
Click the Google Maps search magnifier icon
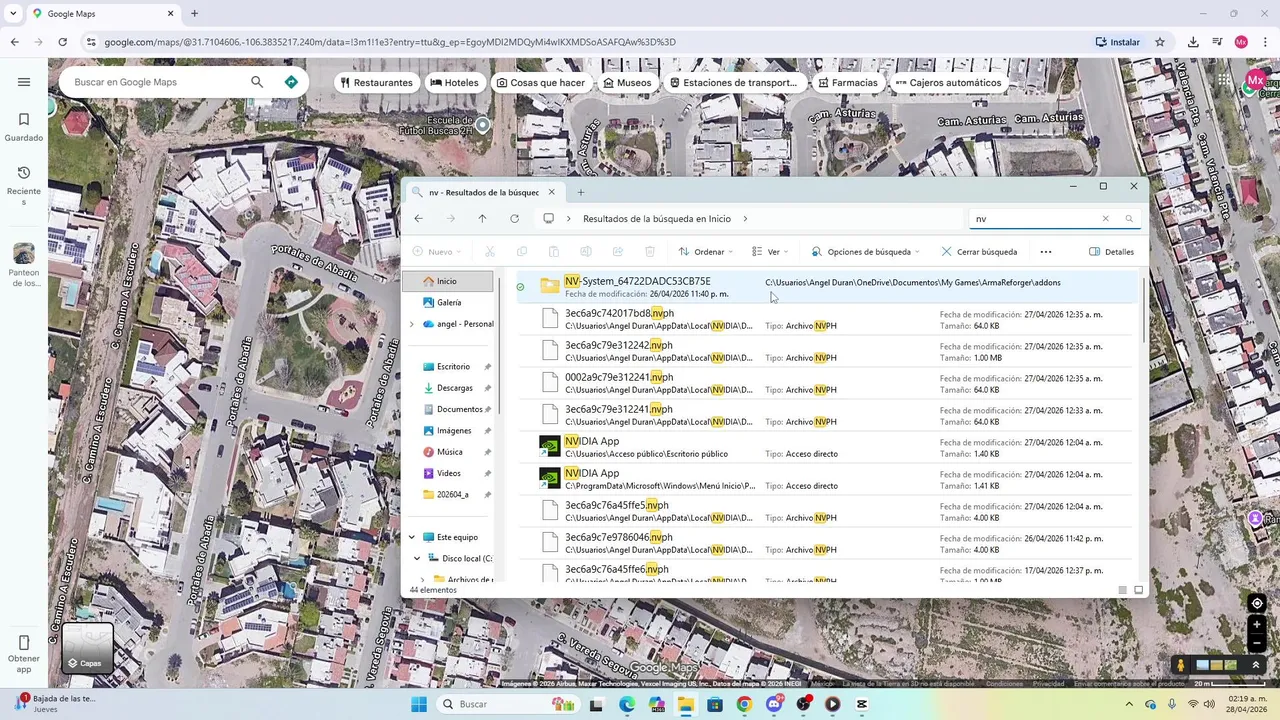[x=257, y=82]
